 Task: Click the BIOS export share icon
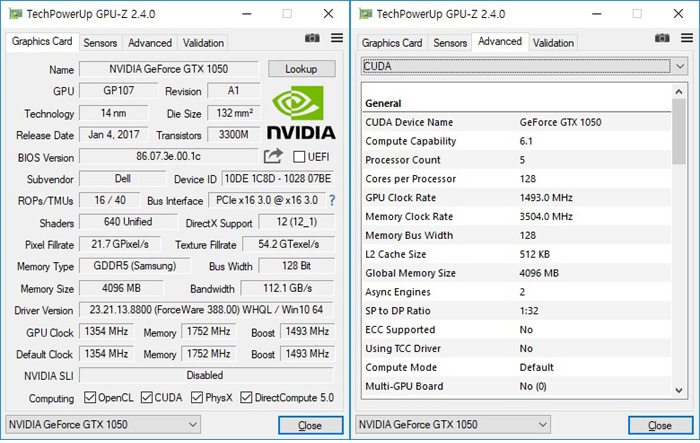pos(273,156)
